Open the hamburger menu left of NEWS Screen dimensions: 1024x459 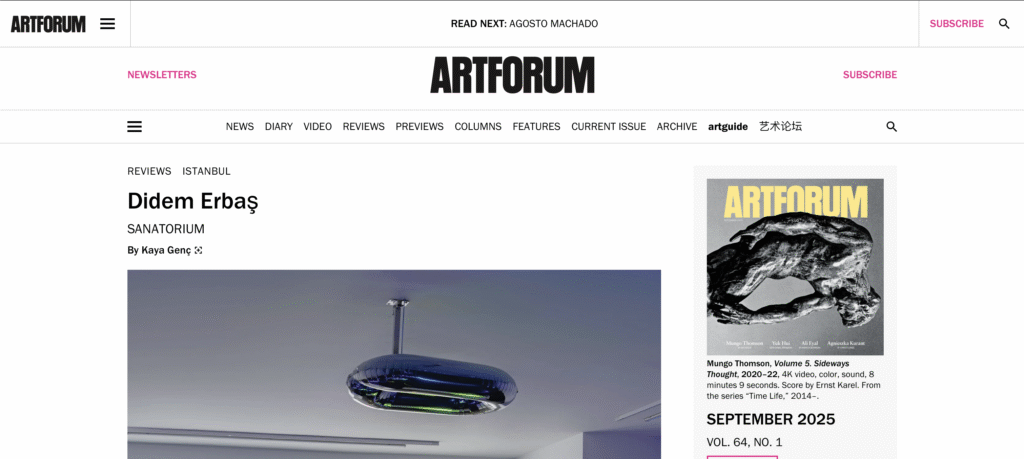pos(135,127)
